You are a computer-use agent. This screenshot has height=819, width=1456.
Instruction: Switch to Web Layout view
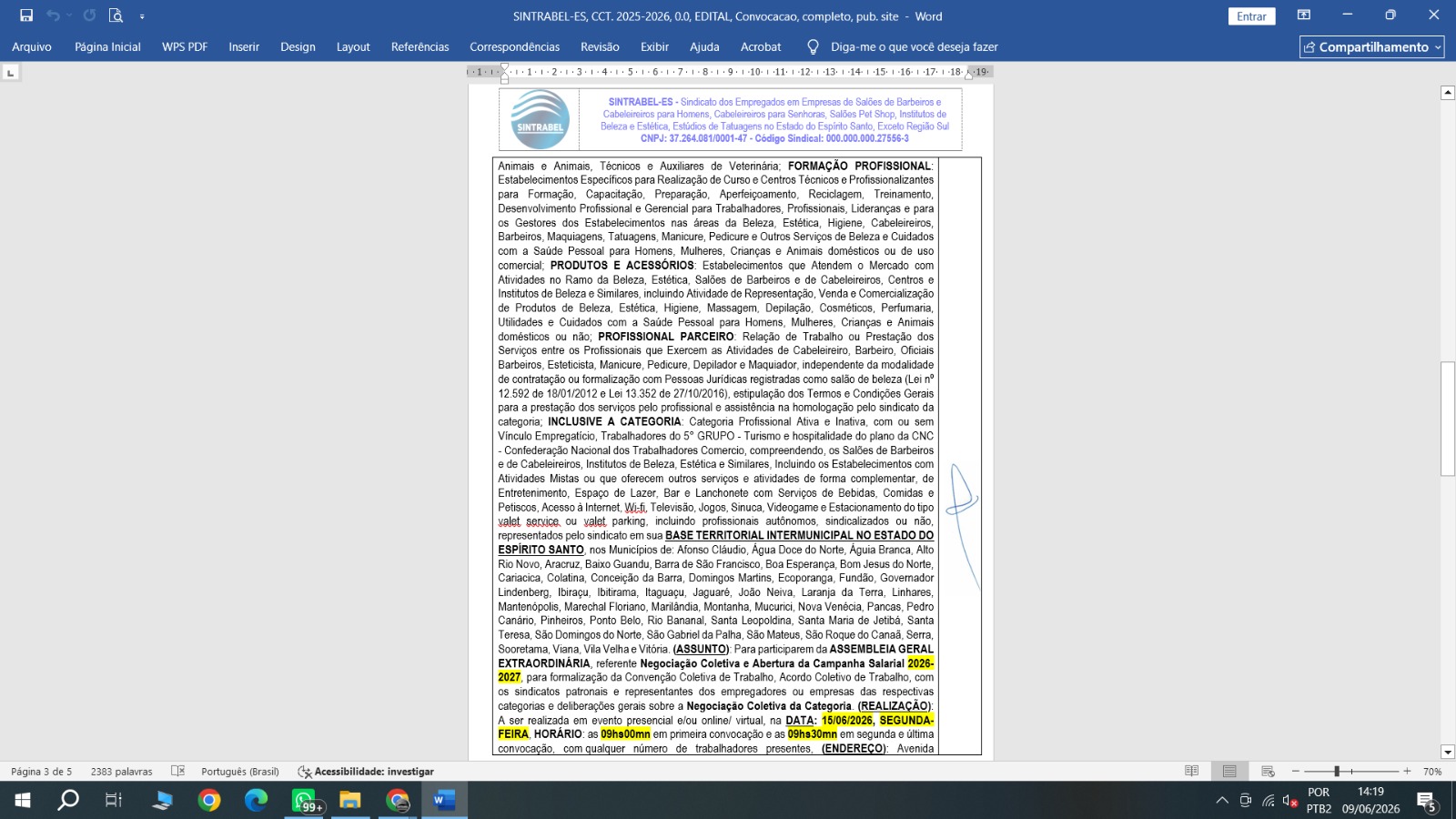1268,772
